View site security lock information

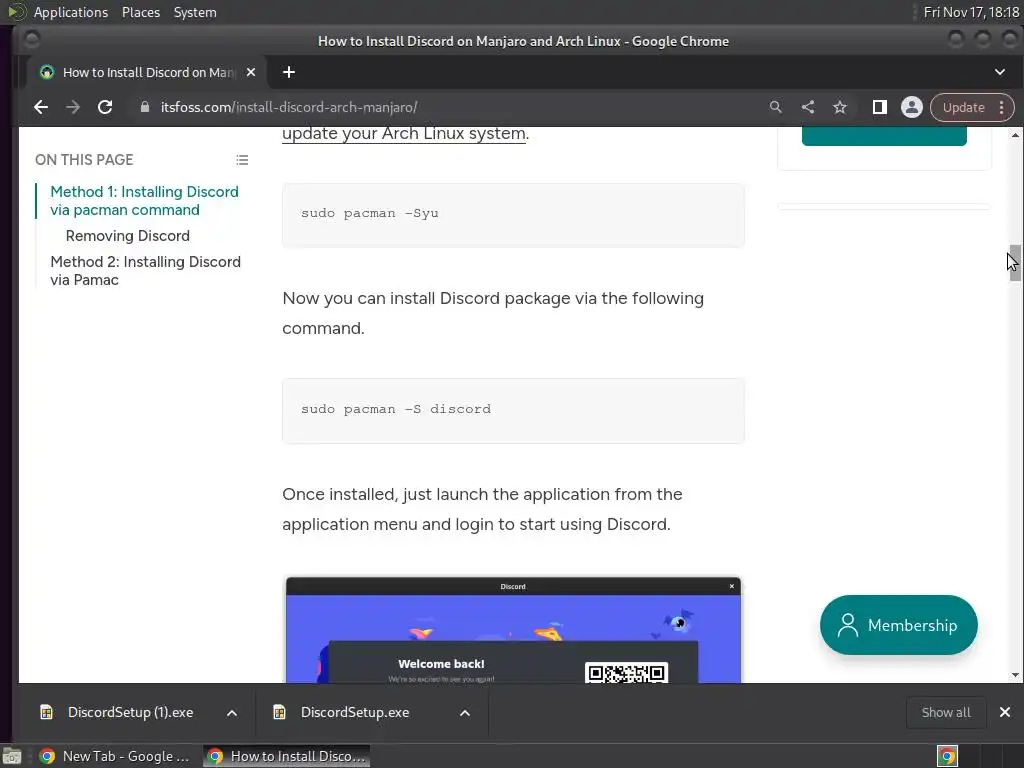(x=145, y=107)
